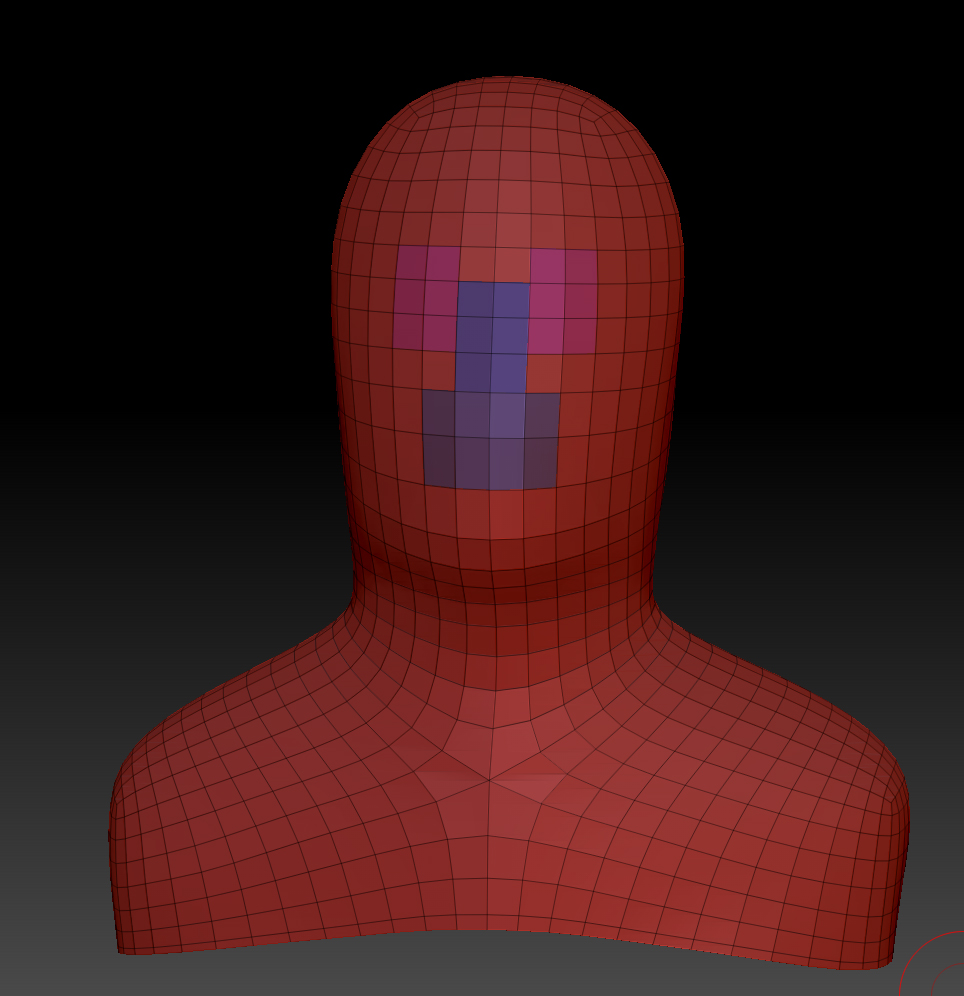Click the dark purple mouth-area polygroup

490,440
